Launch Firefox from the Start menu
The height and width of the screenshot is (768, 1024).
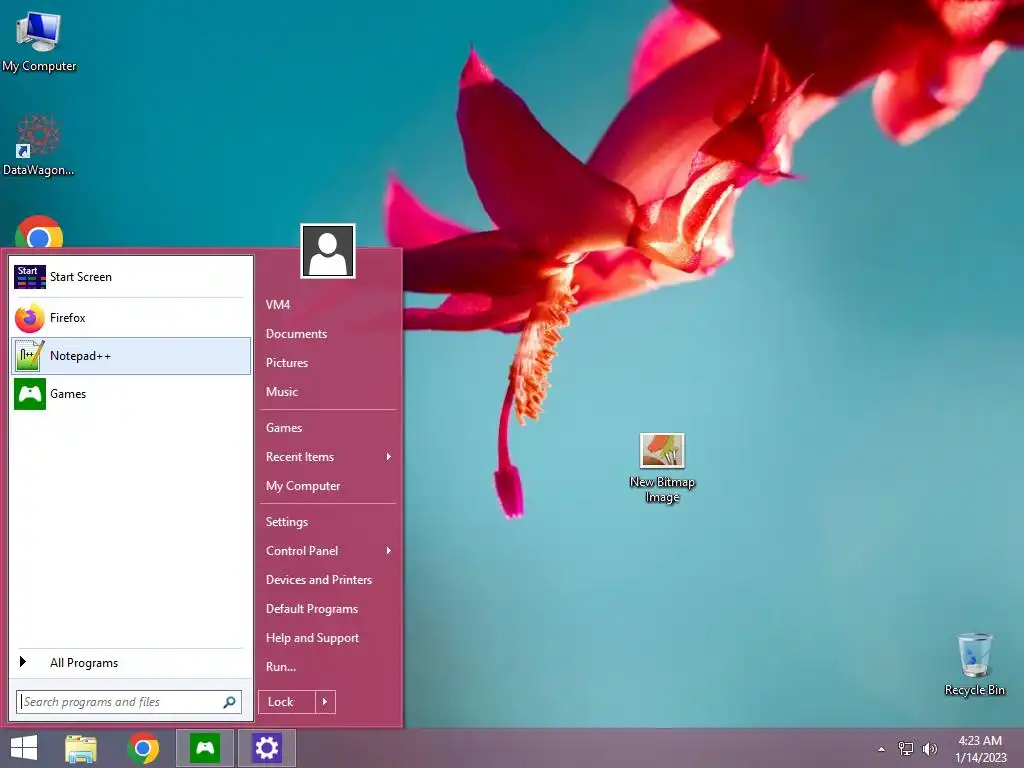point(131,318)
